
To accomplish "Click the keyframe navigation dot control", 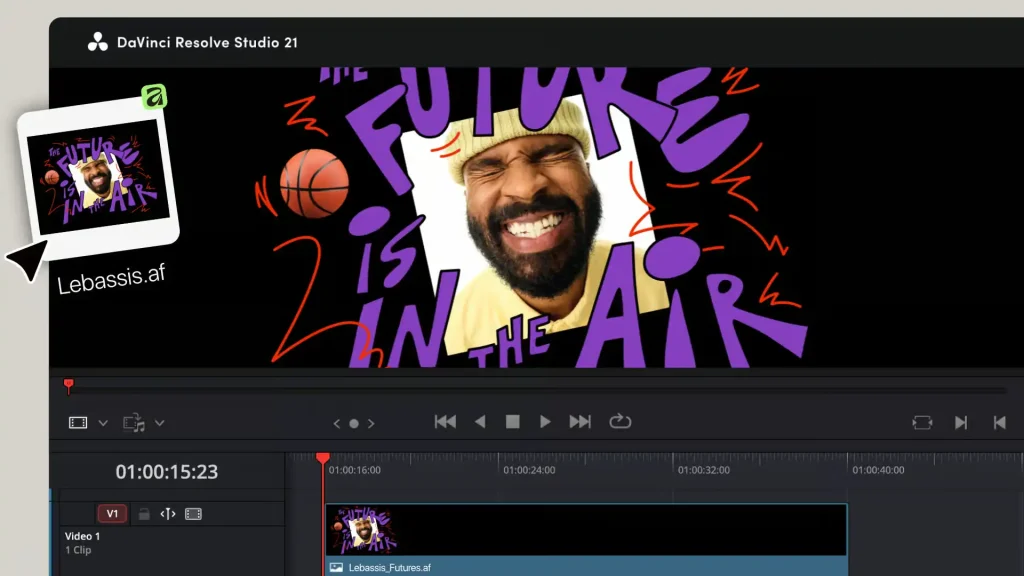I will coord(353,424).
